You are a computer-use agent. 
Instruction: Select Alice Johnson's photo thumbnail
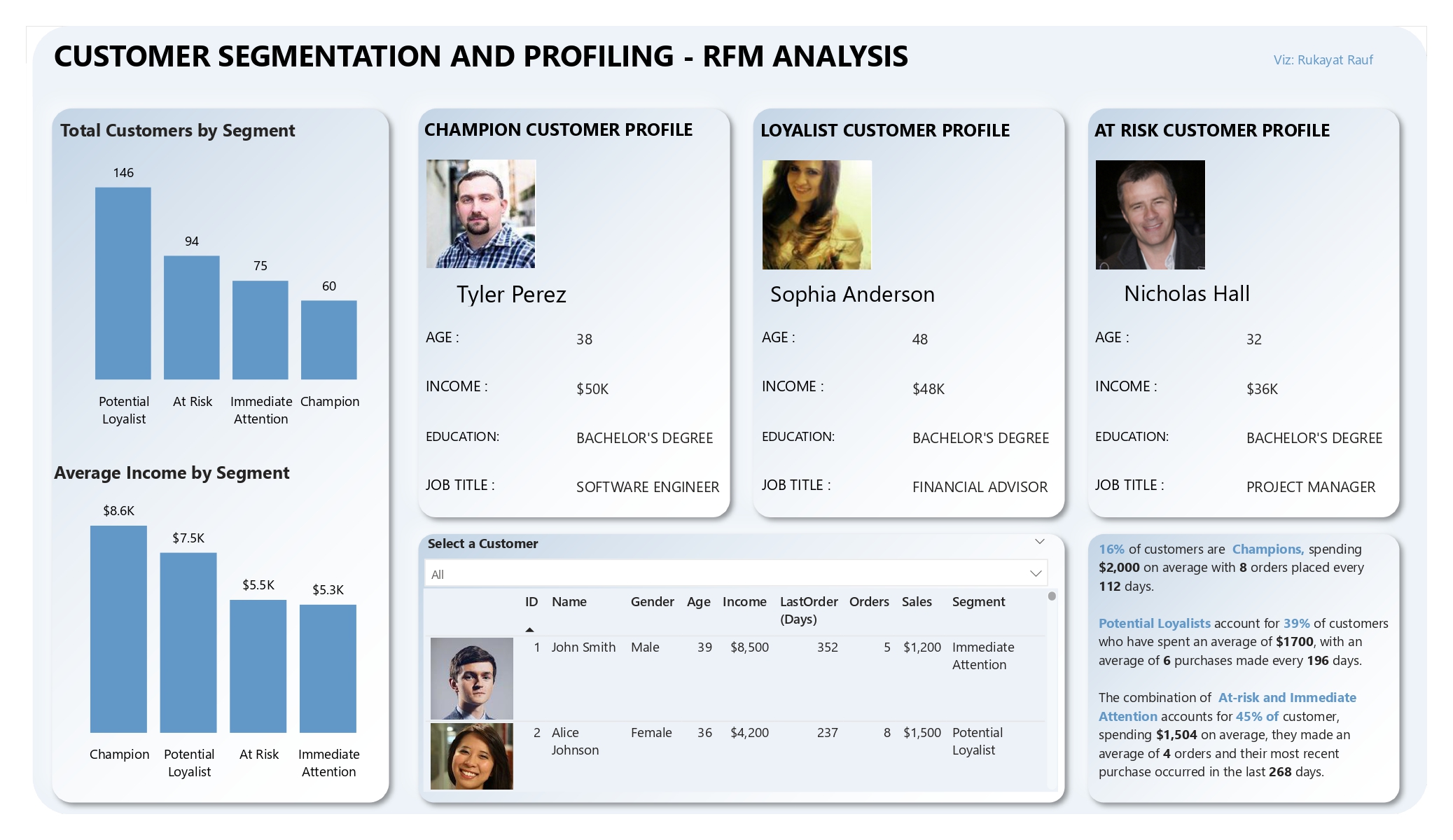(471, 756)
